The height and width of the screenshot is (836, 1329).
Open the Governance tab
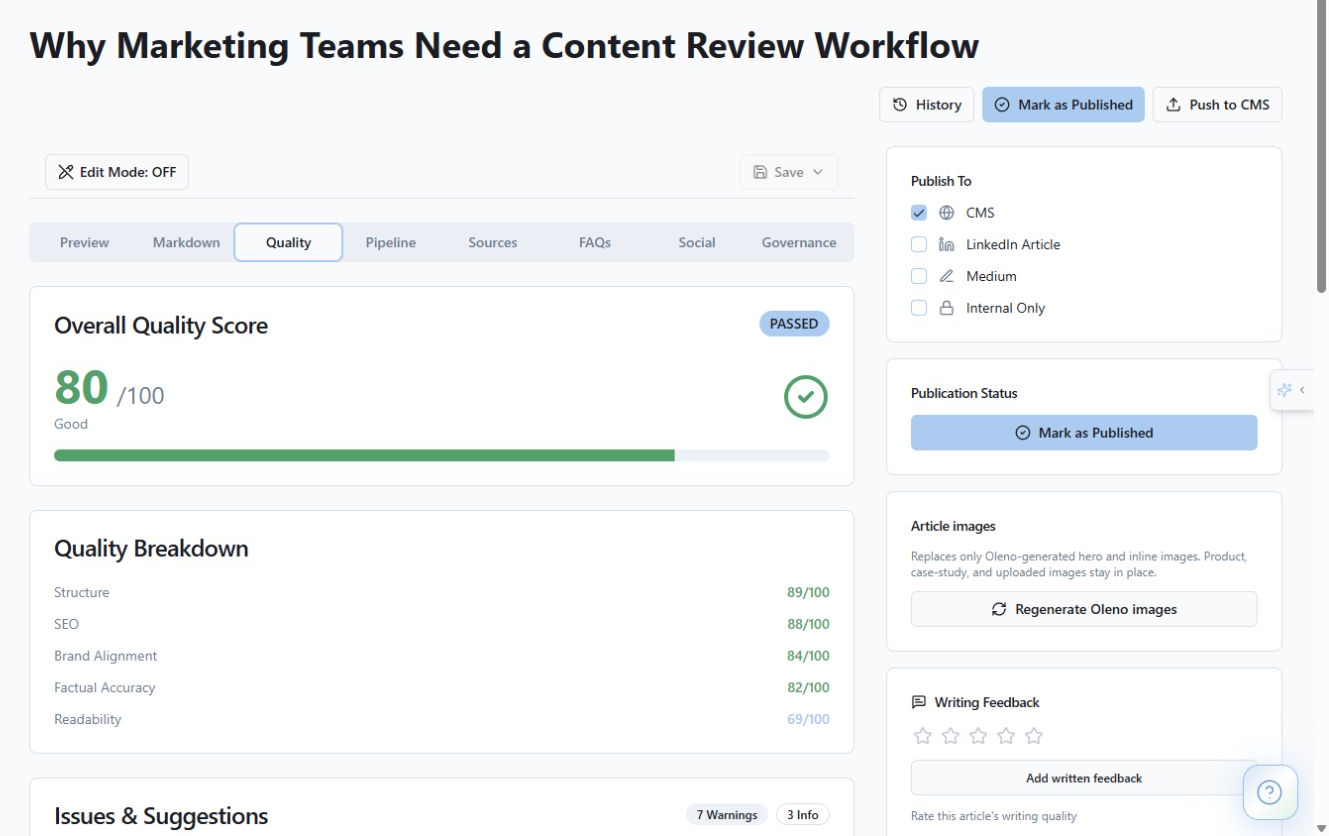[798, 242]
